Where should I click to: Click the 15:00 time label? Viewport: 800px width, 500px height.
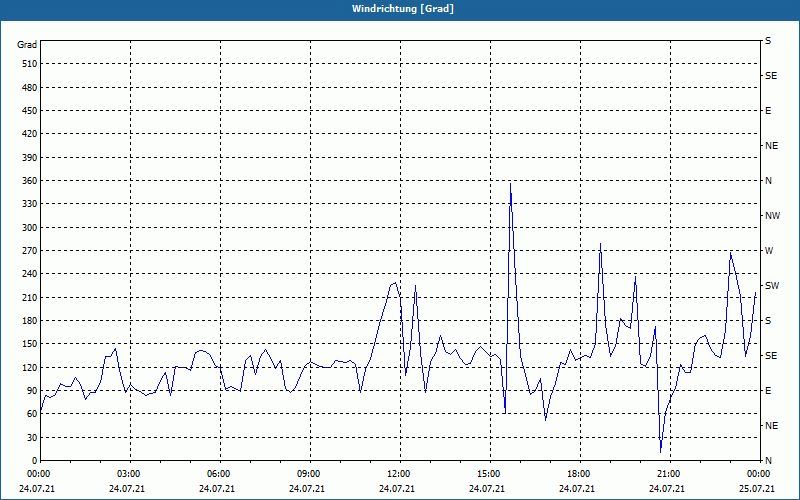pyautogui.click(x=487, y=474)
